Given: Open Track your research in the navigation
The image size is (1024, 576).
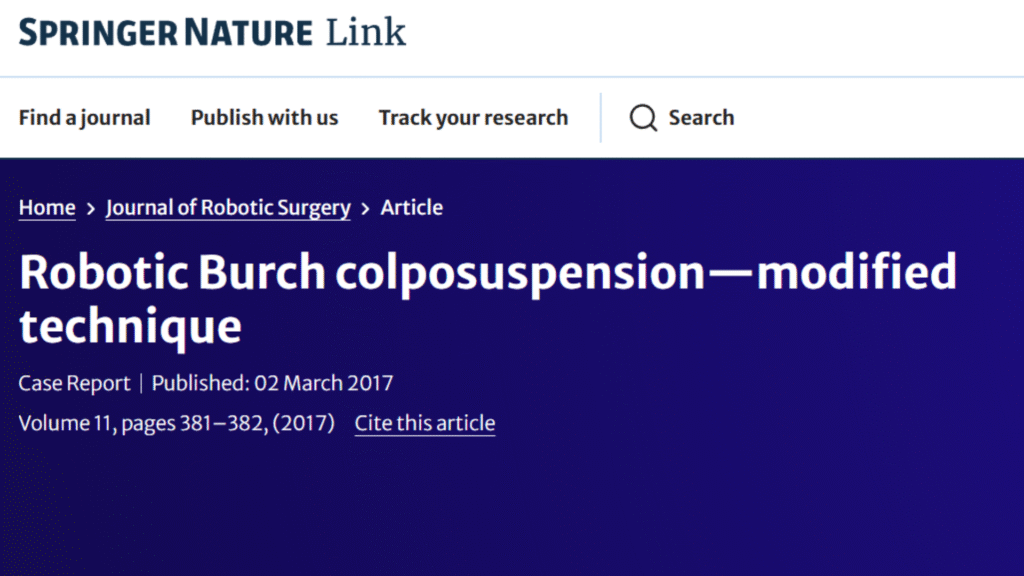Looking at the screenshot, I should click(473, 118).
